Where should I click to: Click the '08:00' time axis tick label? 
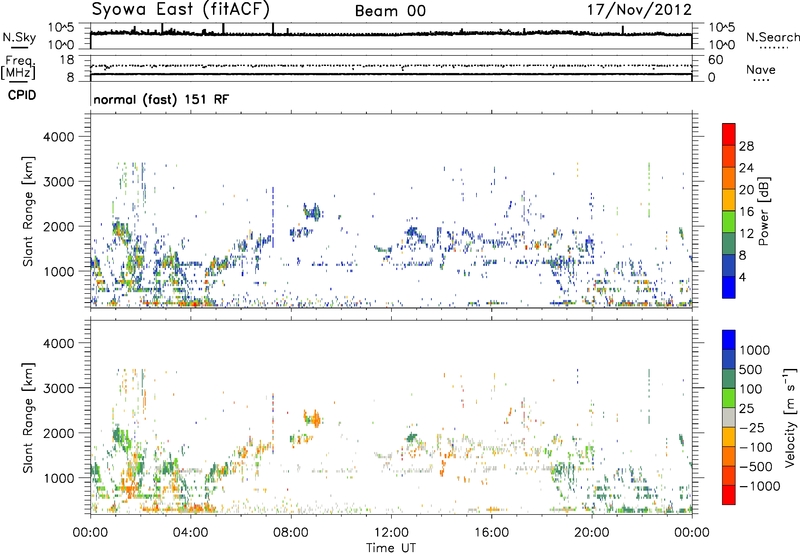tap(291, 533)
